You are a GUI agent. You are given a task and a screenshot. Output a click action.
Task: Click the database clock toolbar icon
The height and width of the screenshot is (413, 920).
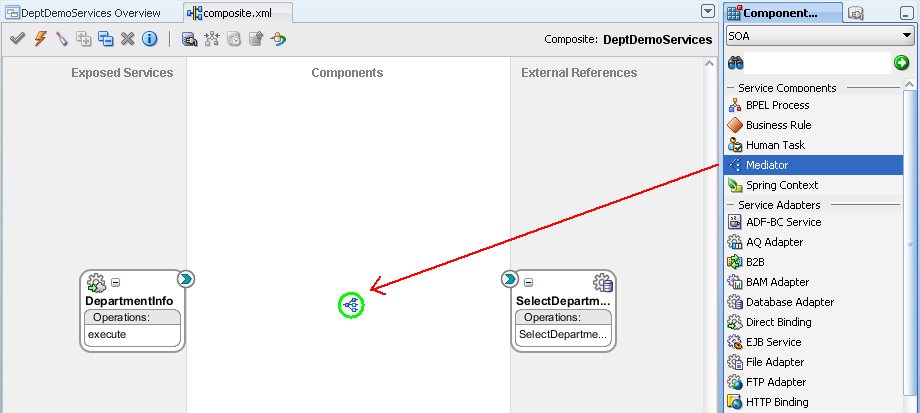coord(234,39)
